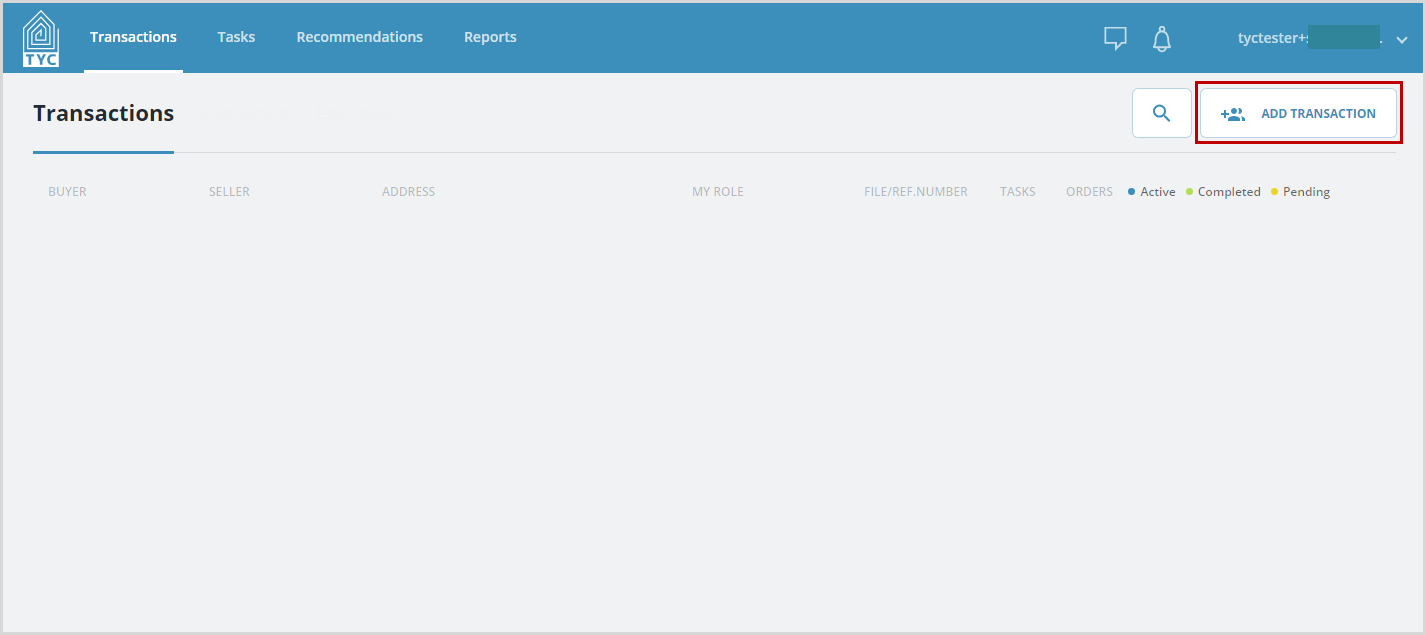The width and height of the screenshot is (1426, 635).
Task: Open the notifications bell
Action: click(1161, 38)
